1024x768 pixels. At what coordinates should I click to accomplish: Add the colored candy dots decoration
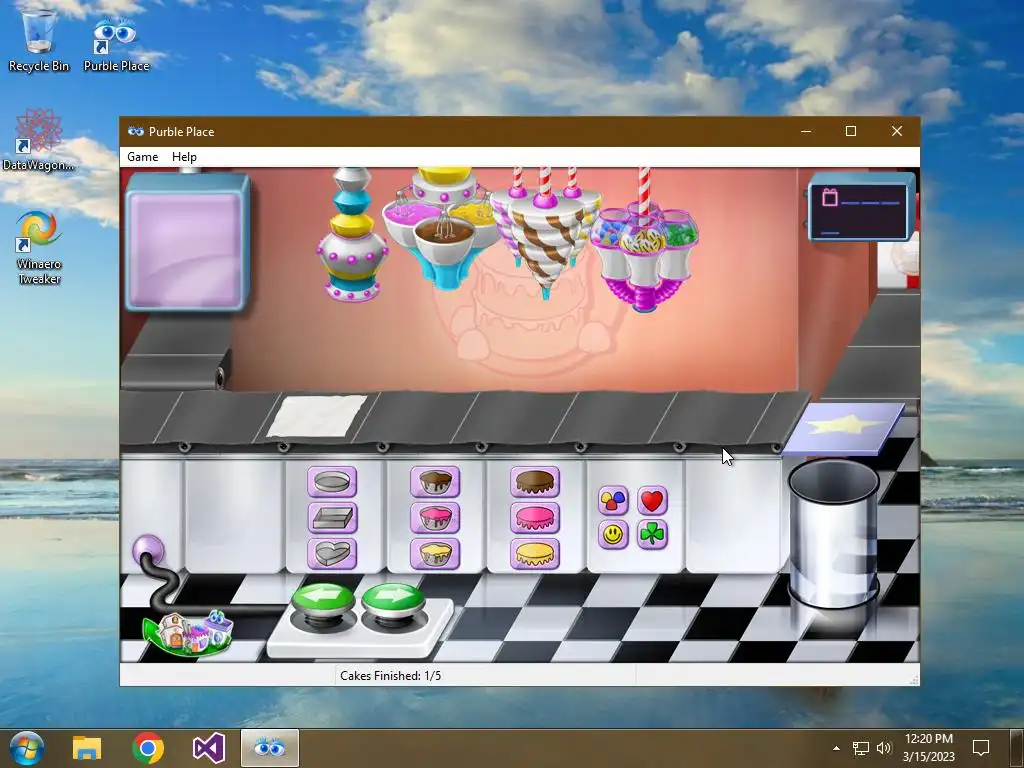(613, 501)
